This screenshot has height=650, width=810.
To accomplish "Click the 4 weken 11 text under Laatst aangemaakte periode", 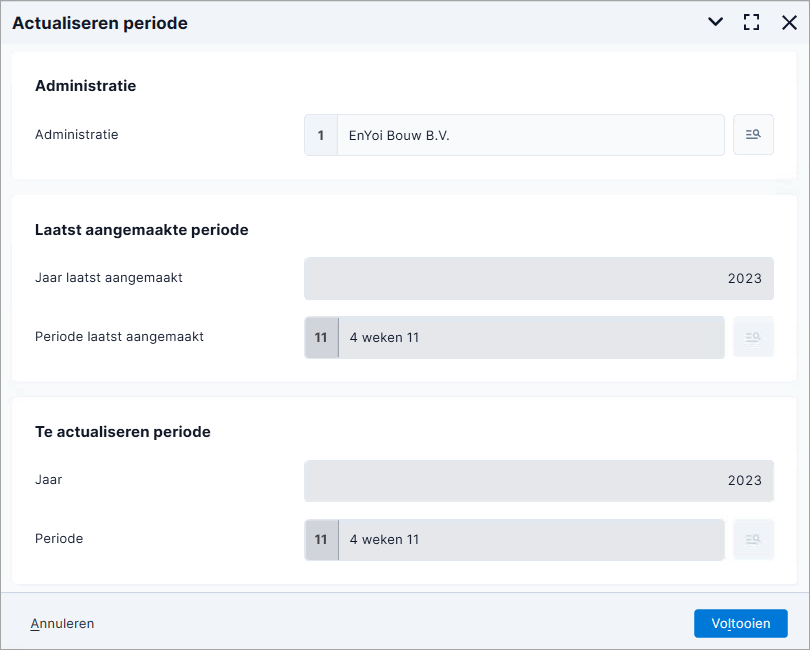I will [x=384, y=337].
